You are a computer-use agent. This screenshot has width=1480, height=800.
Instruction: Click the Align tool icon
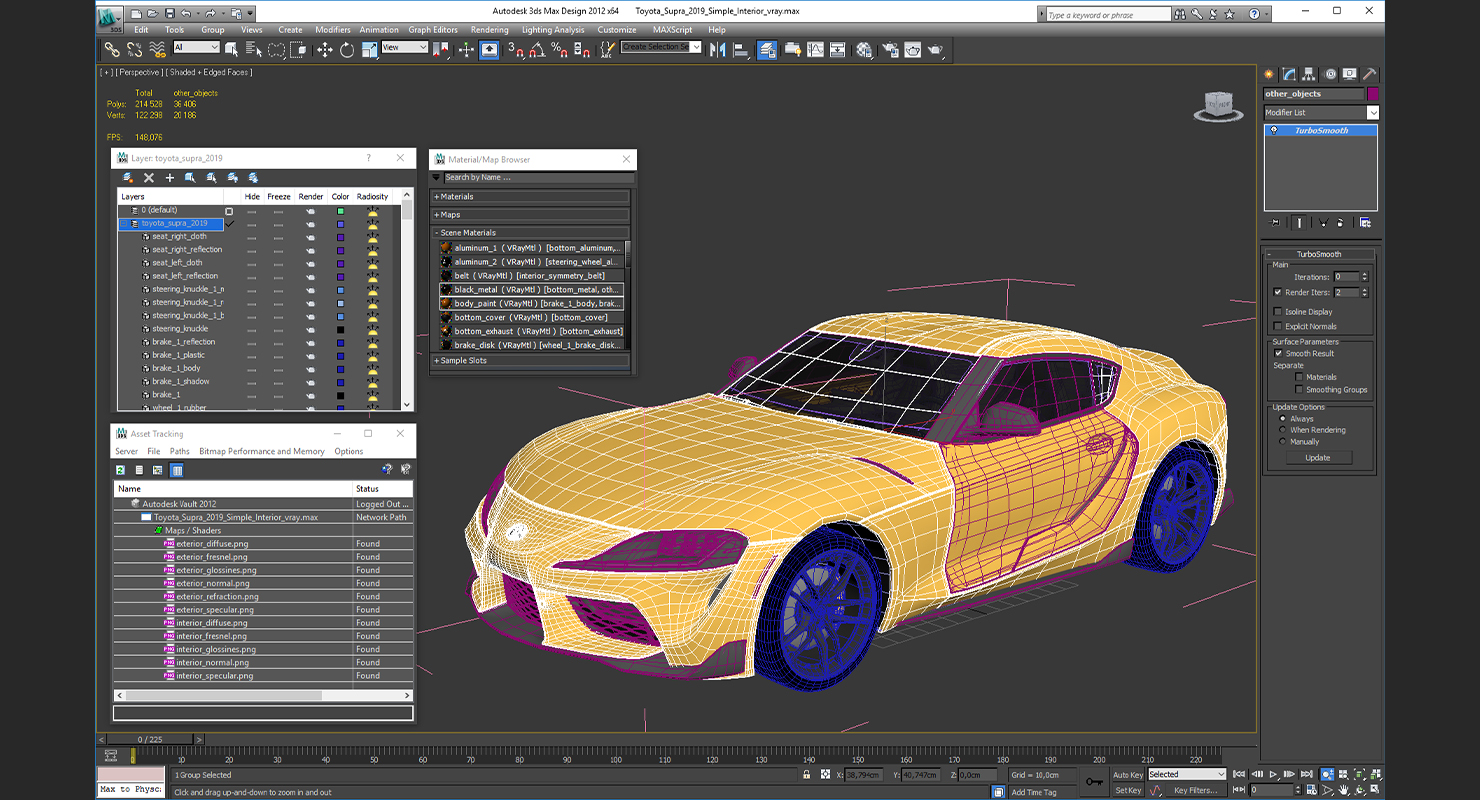point(741,49)
